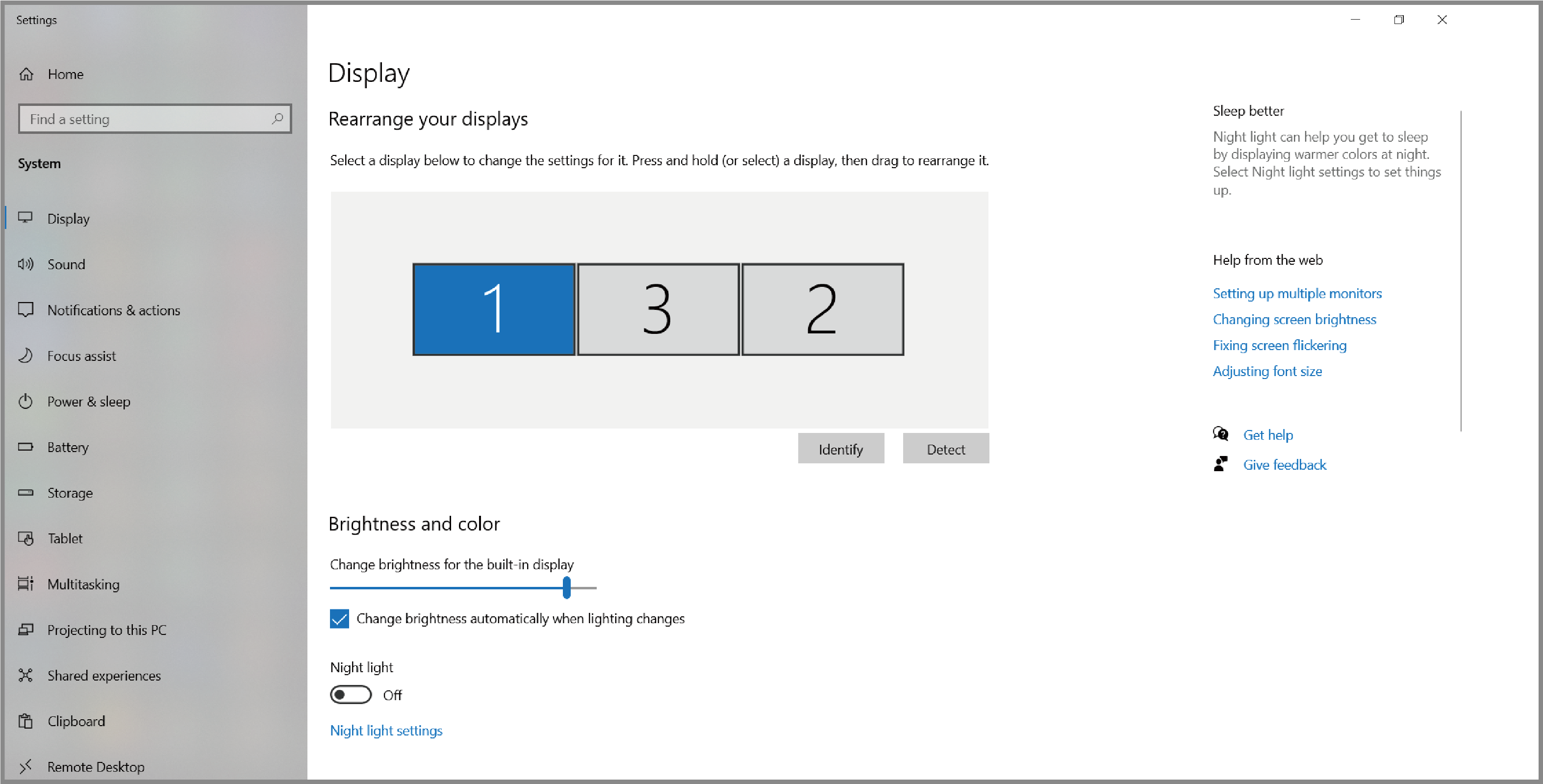Turn on the Night light toggle

coord(351,695)
